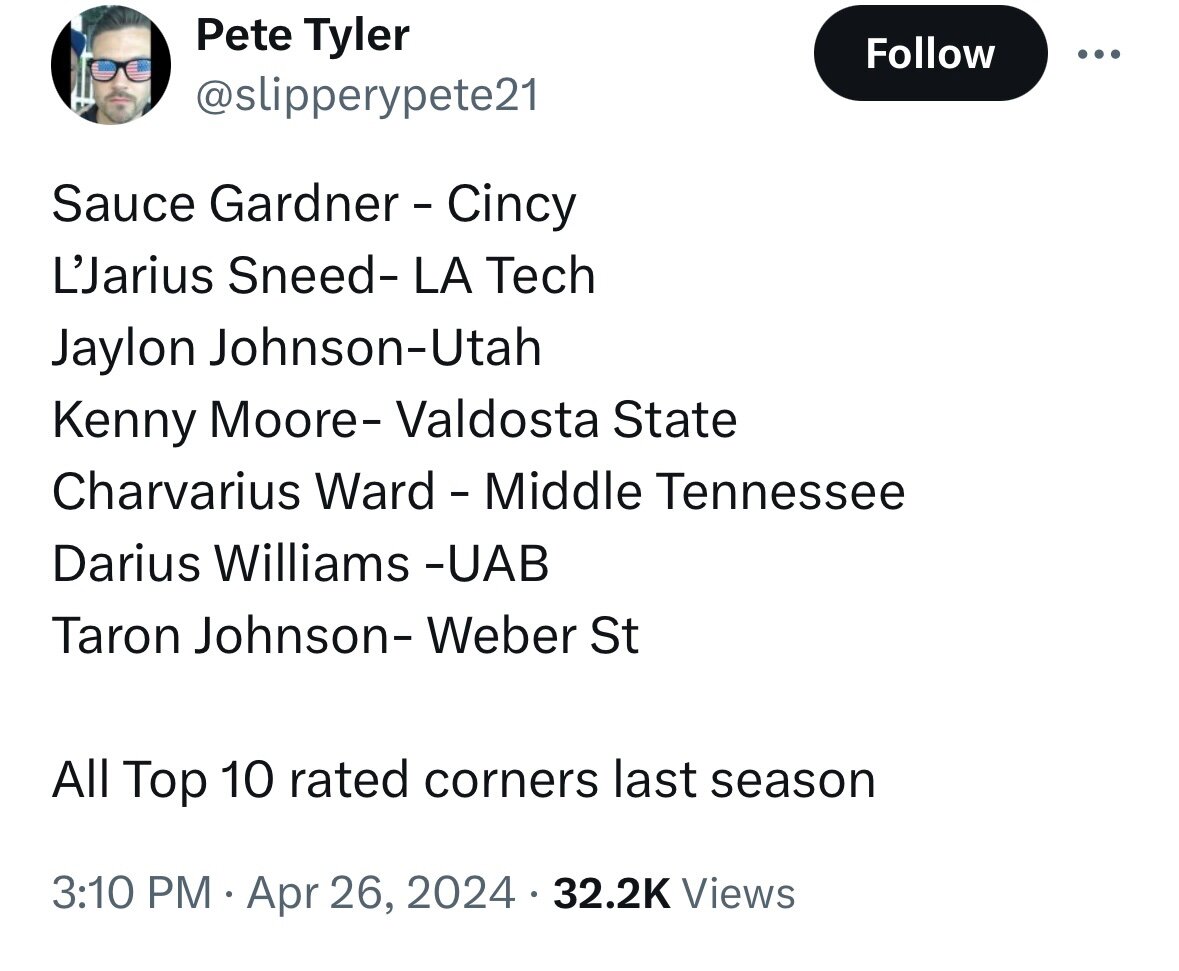Click the 3:10 PM timestamp
The image size is (1179, 971).
pyautogui.click(x=131, y=891)
